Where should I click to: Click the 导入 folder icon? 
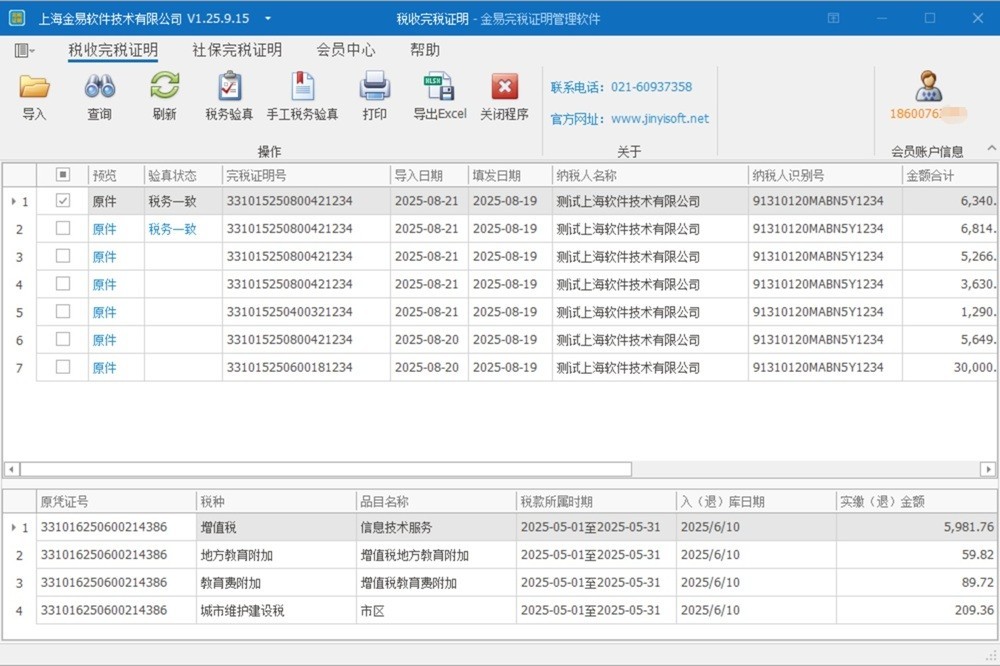(34, 88)
